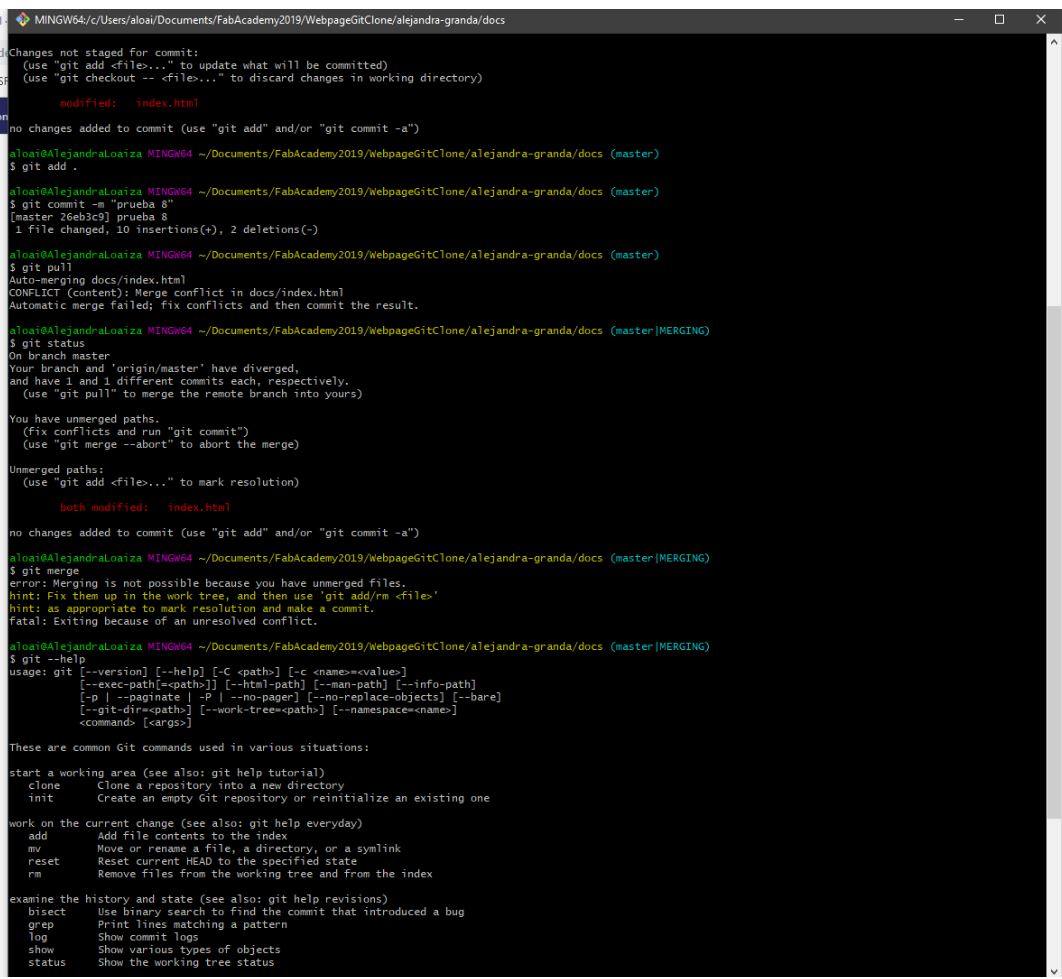Click the 'mv' command help row
The height and width of the screenshot is (979, 1062).
tap(214, 849)
